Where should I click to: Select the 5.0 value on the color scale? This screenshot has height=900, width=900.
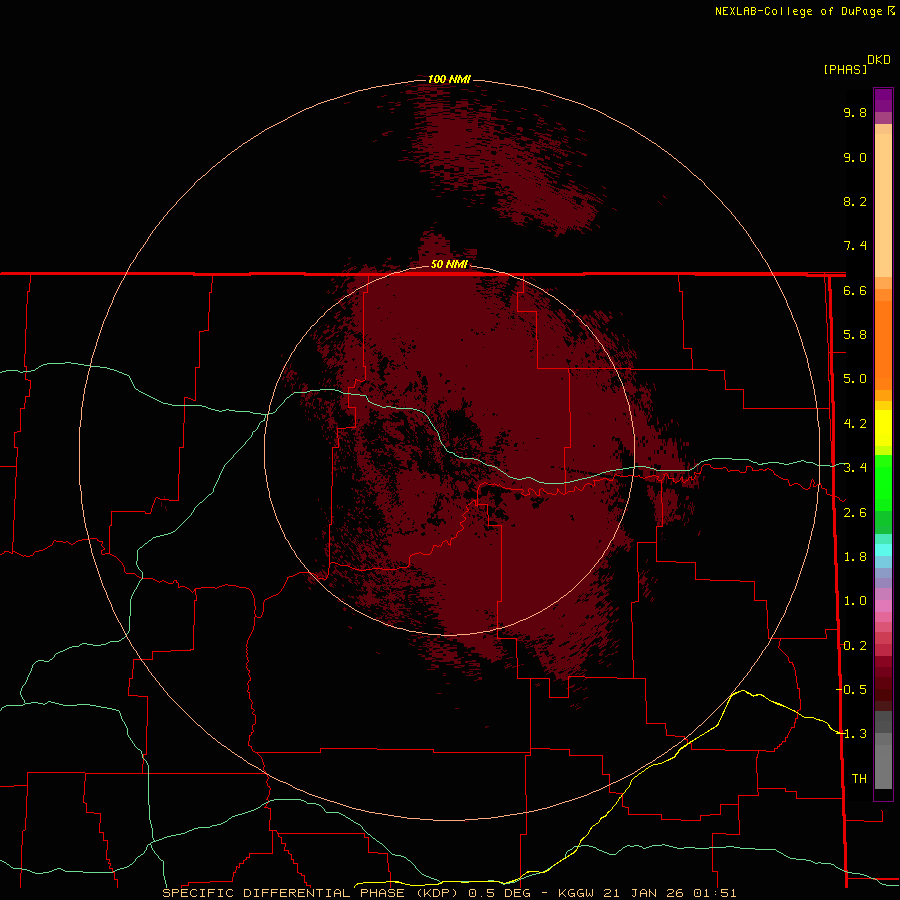855,379
